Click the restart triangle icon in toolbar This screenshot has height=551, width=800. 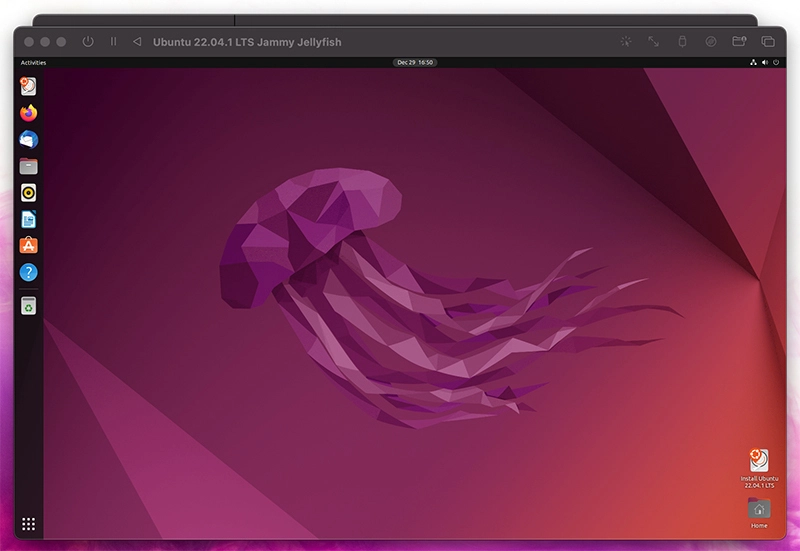(x=137, y=41)
